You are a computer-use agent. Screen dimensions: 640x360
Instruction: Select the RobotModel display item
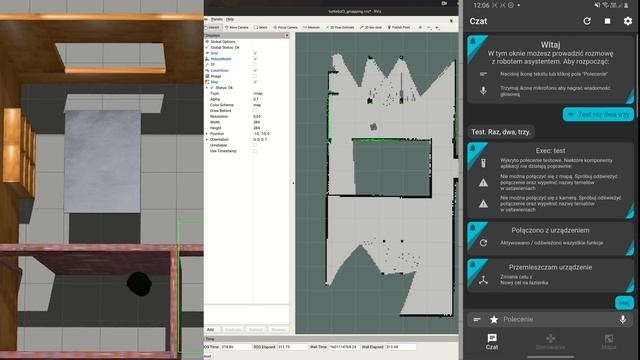[221, 59]
